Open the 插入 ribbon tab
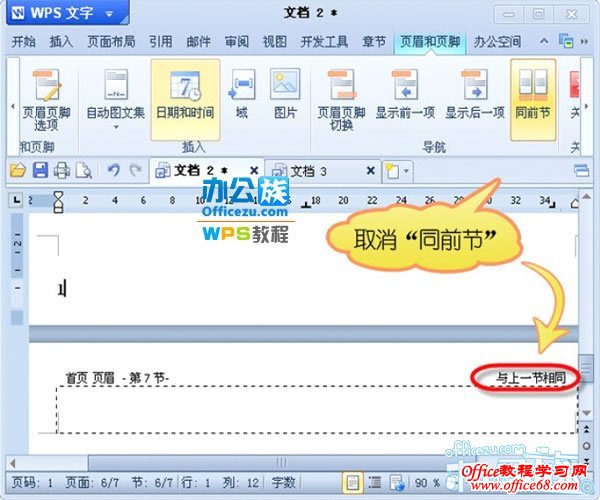The width and height of the screenshot is (600, 500). tap(61, 41)
